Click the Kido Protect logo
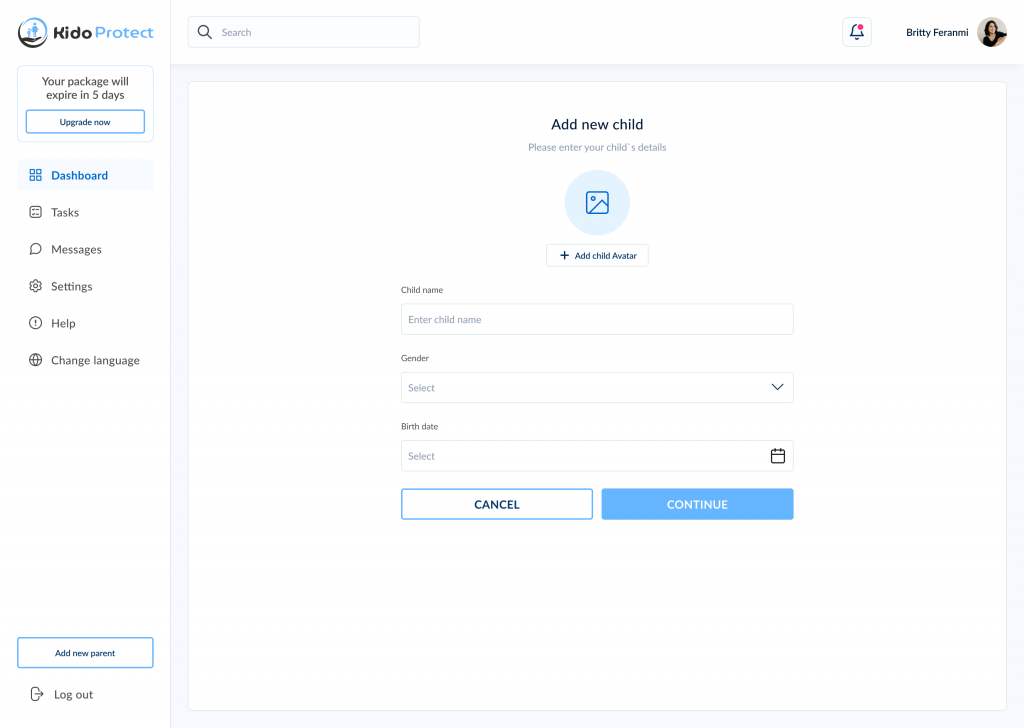Viewport: 1024px width, 728px height. (86, 32)
